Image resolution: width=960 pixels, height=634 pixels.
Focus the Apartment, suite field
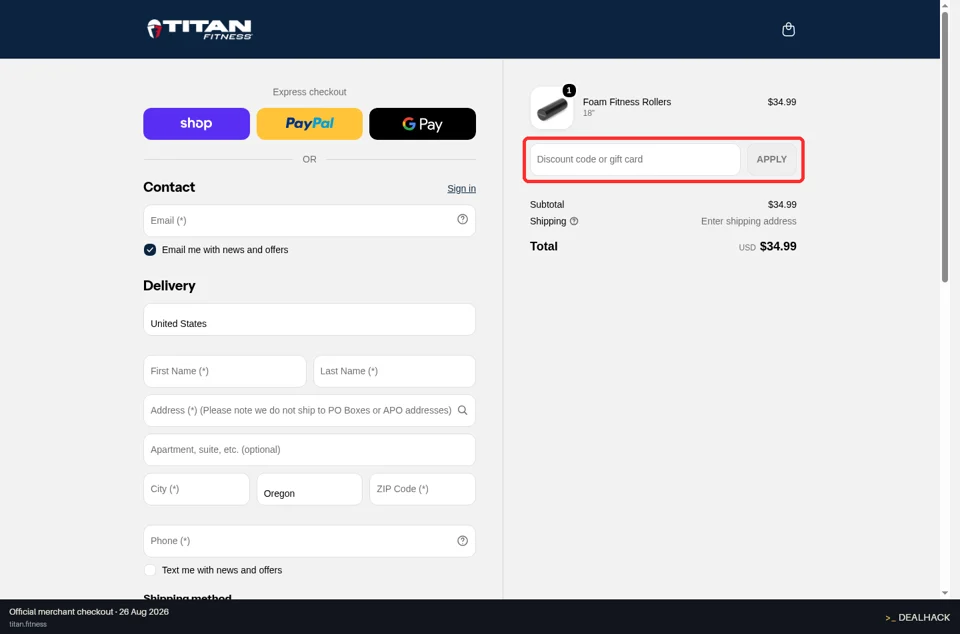point(309,449)
